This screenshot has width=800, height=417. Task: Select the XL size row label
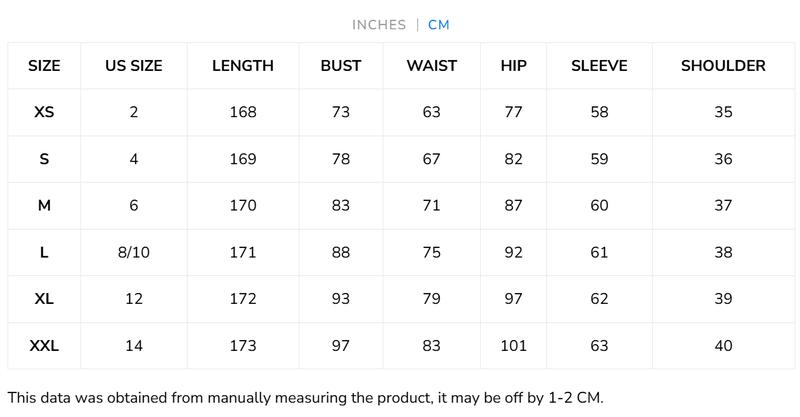[x=44, y=299]
